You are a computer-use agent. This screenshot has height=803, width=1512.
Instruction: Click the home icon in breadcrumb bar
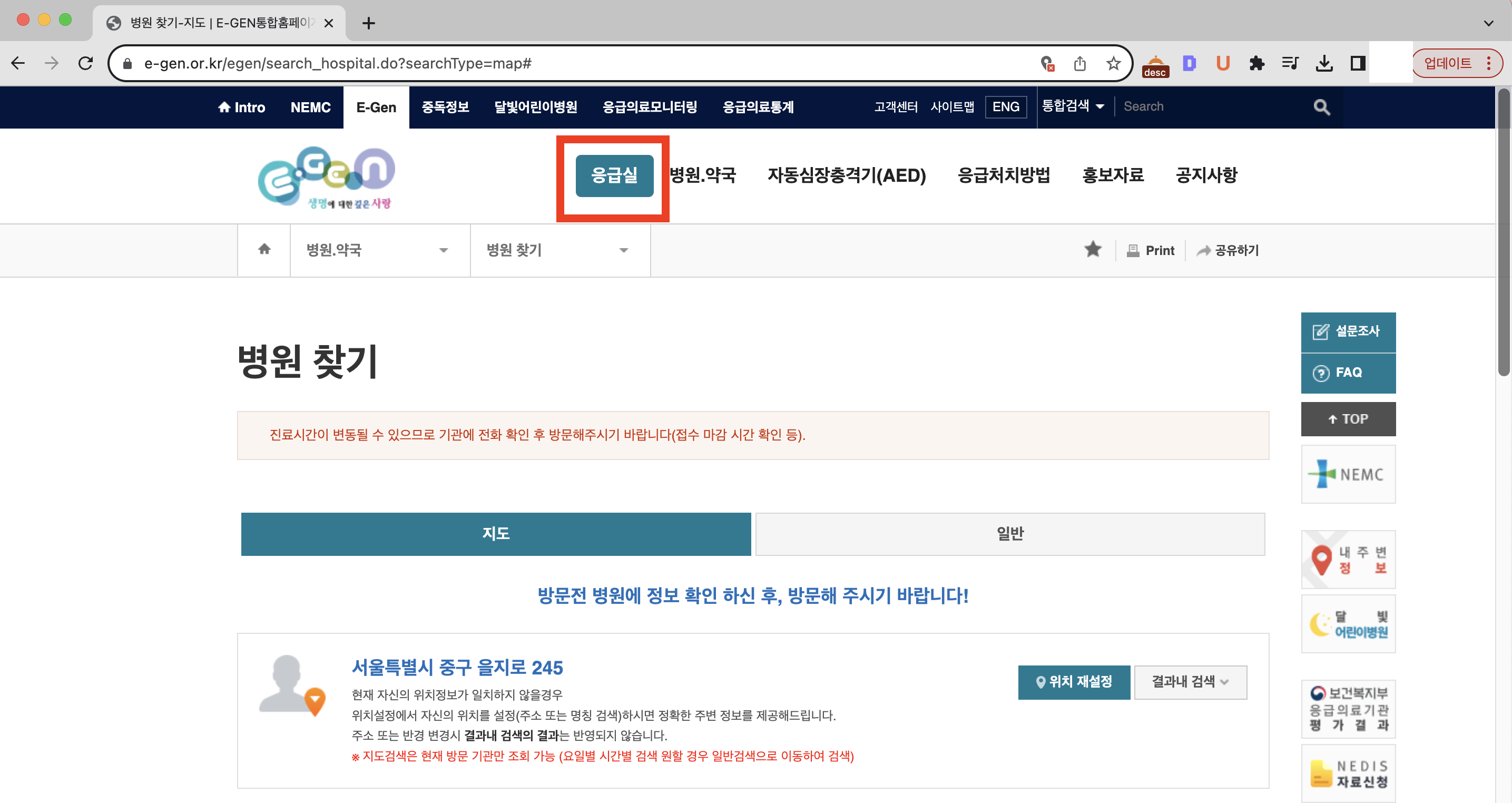coord(264,249)
